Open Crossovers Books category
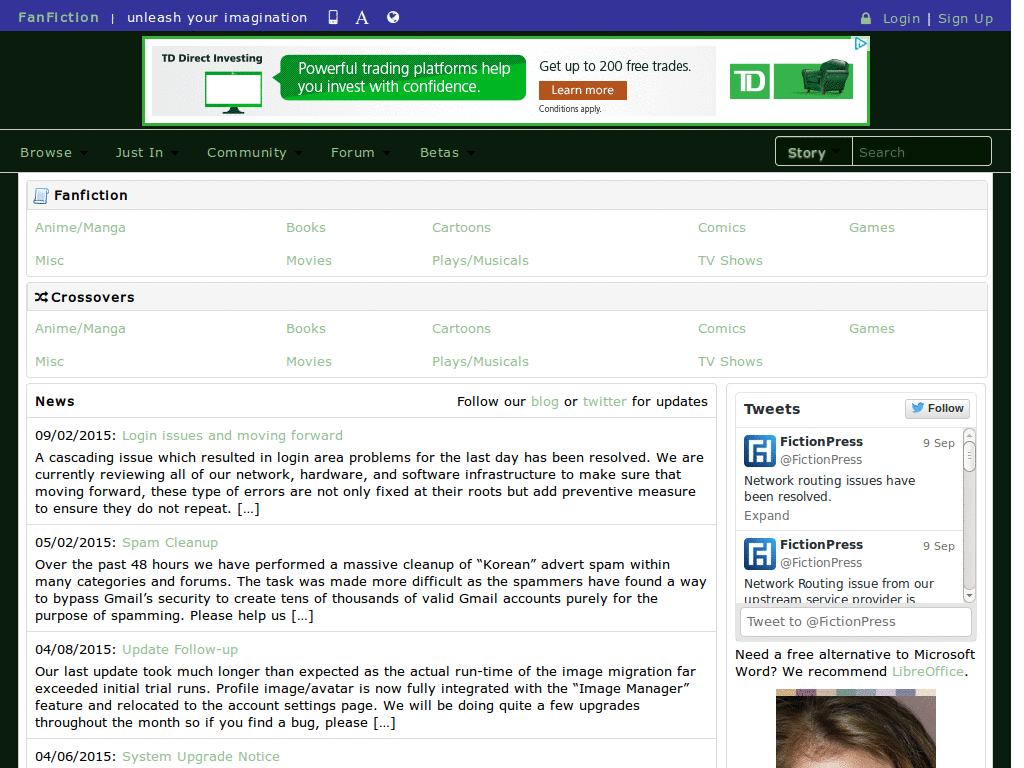Viewport: 1024px width, 768px height. point(306,329)
